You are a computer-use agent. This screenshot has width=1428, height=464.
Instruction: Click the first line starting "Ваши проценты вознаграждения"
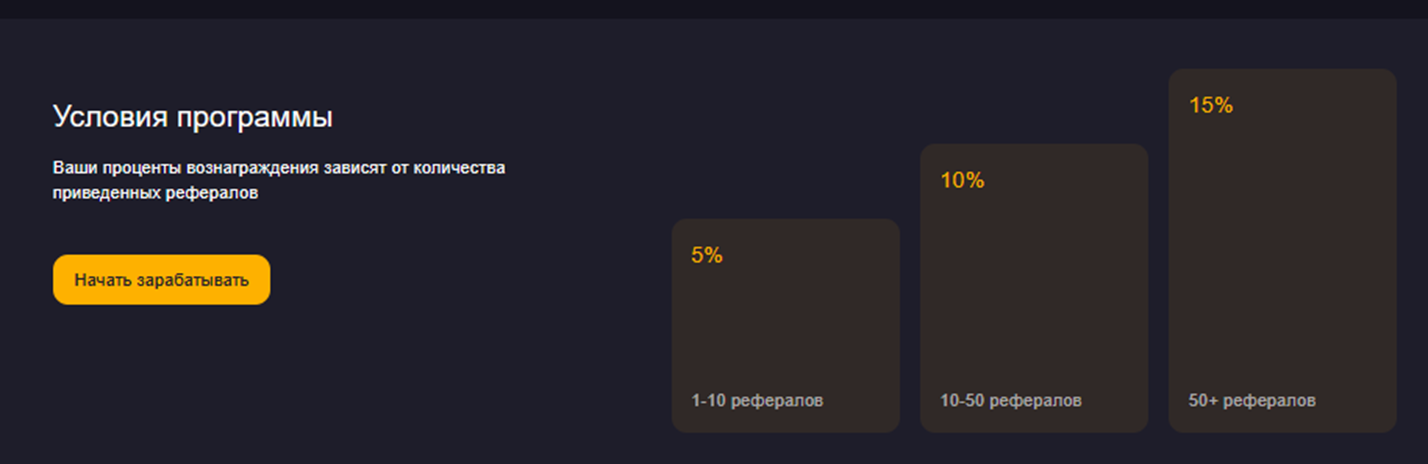pos(278,167)
